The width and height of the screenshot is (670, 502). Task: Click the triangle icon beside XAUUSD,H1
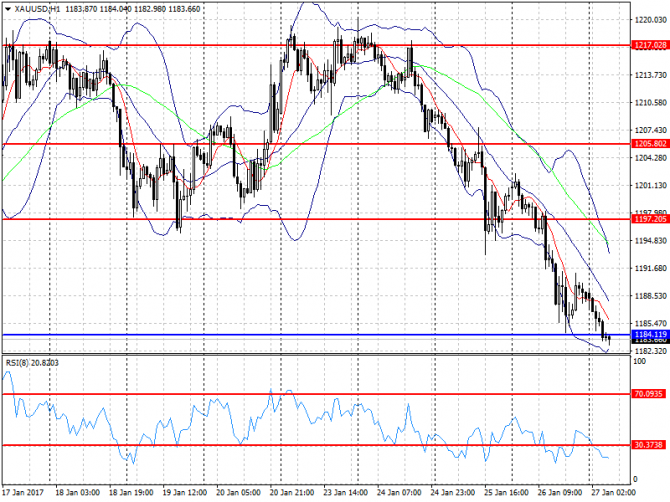(x=7, y=7)
